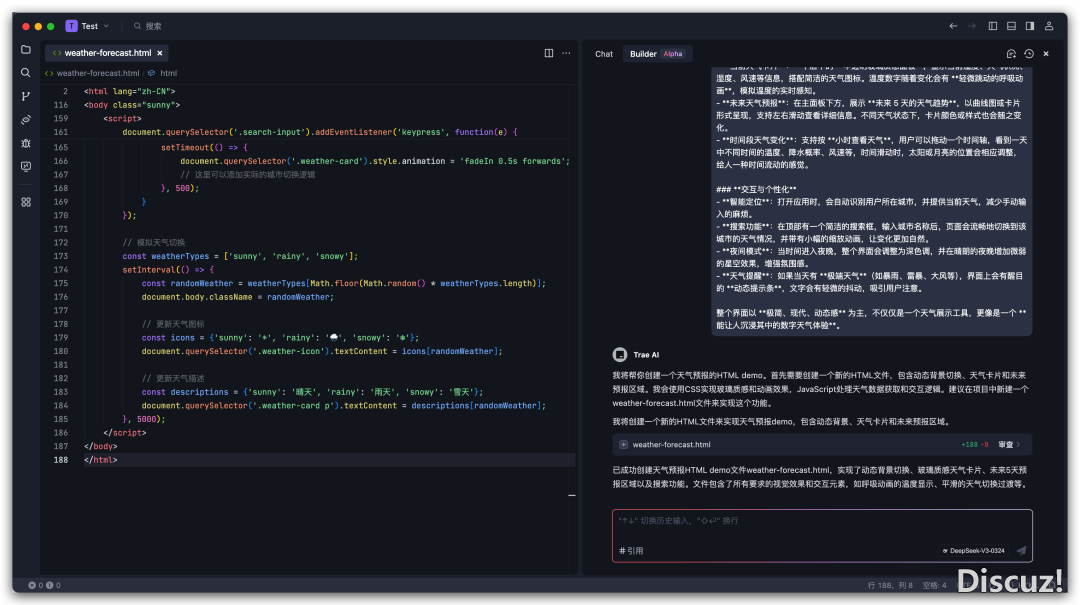Open the file Explorer in the sidebar
The height and width of the screenshot is (605, 1080).
(x=26, y=50)
